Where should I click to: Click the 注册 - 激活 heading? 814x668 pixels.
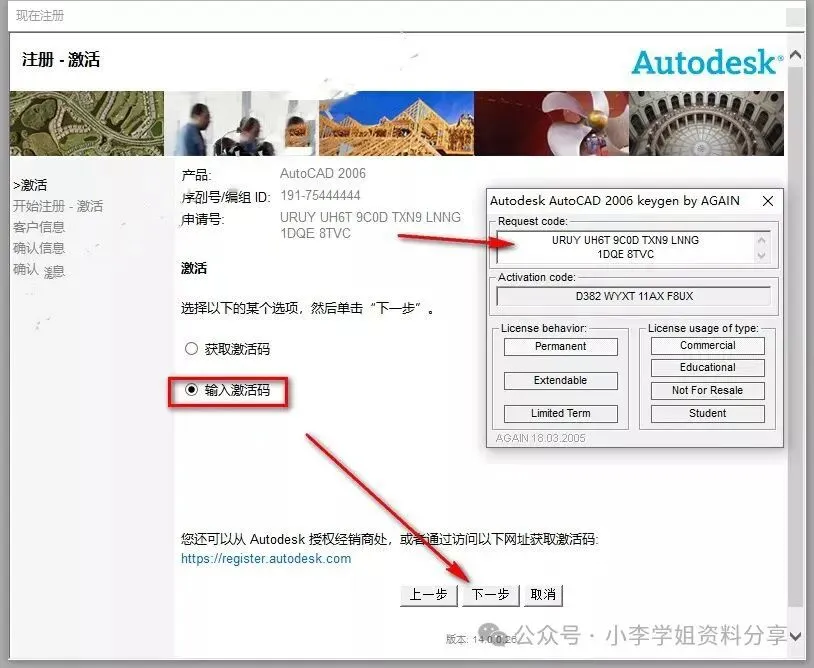coord(61,60)
